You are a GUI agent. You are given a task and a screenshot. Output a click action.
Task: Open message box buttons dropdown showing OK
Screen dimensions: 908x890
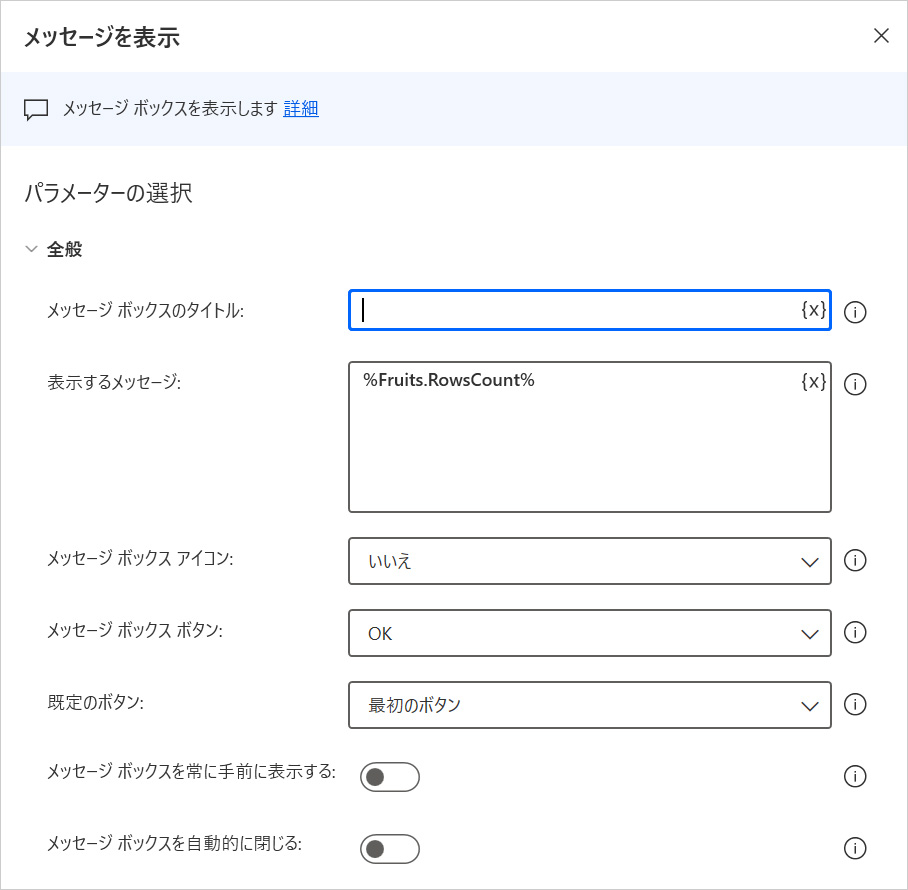click(589, 633)
